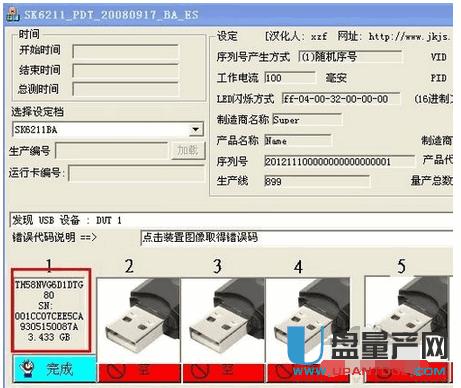The image size is (461, 388).
Task: Click the 错误代码说明 error description text box
Action: point(297,238)
